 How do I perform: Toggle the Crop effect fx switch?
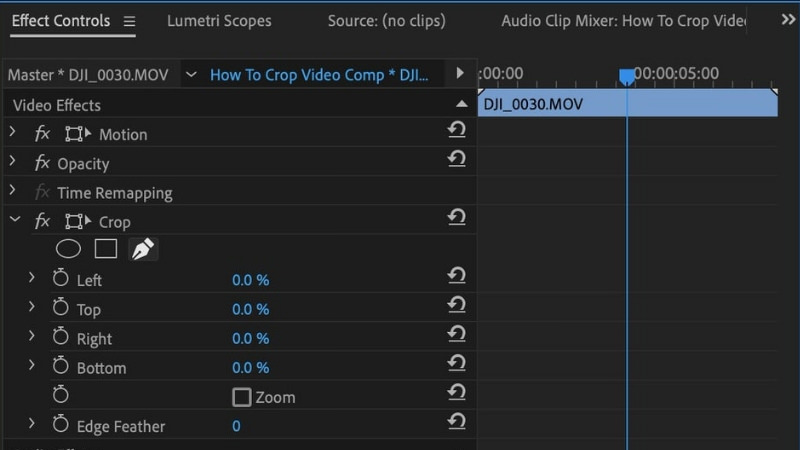(x=42, y=222)
